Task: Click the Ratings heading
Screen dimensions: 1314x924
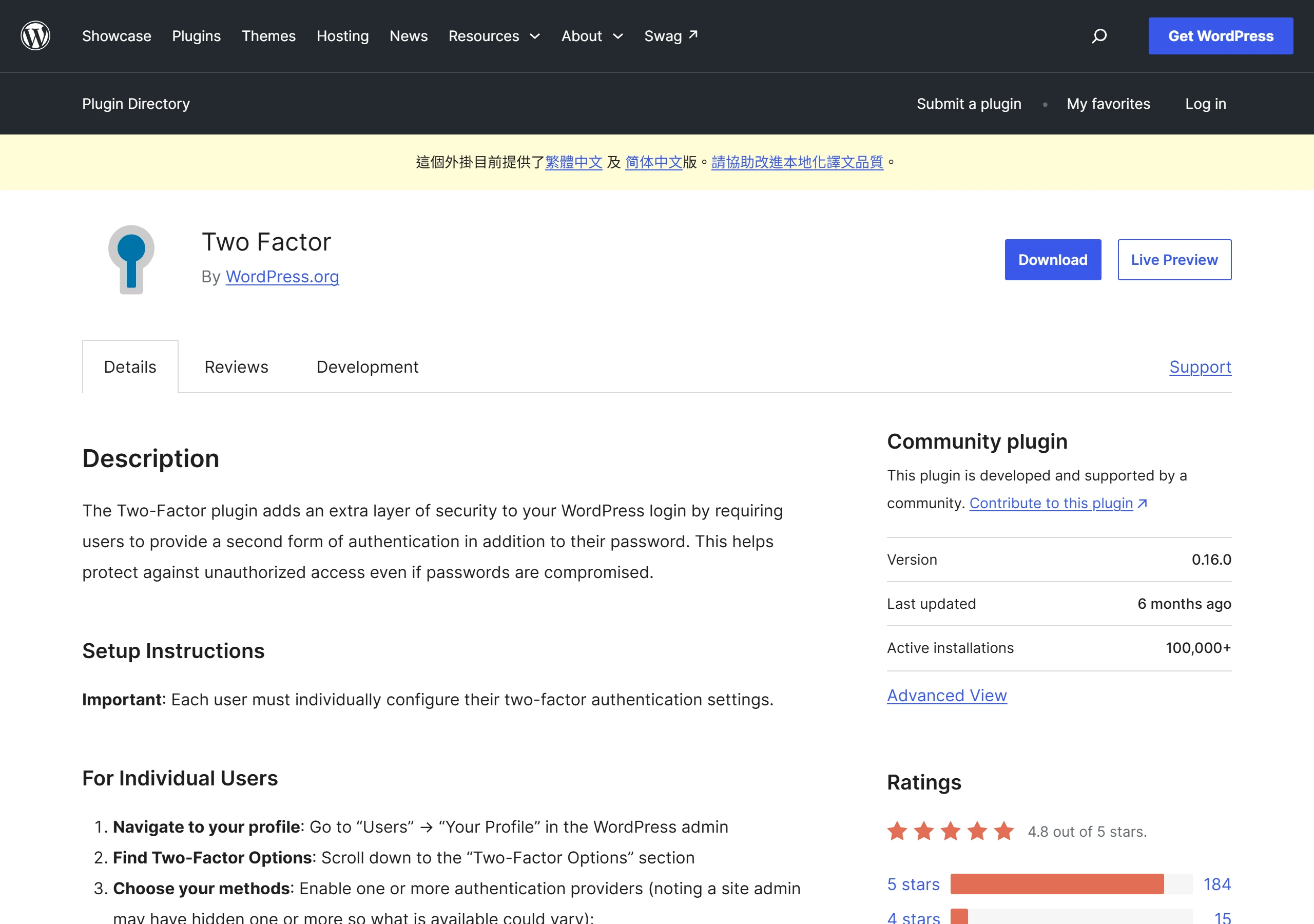Action: [924, 782]
